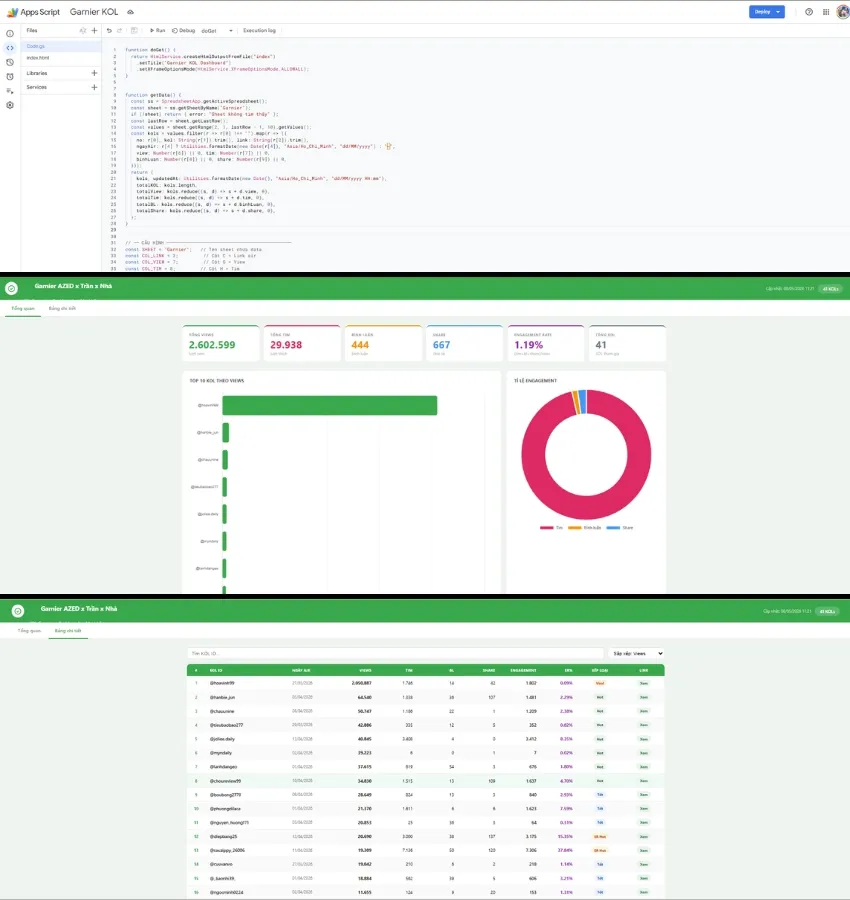
Task: Click the ENGAGEMENT column header
Action: click(523, 670)
